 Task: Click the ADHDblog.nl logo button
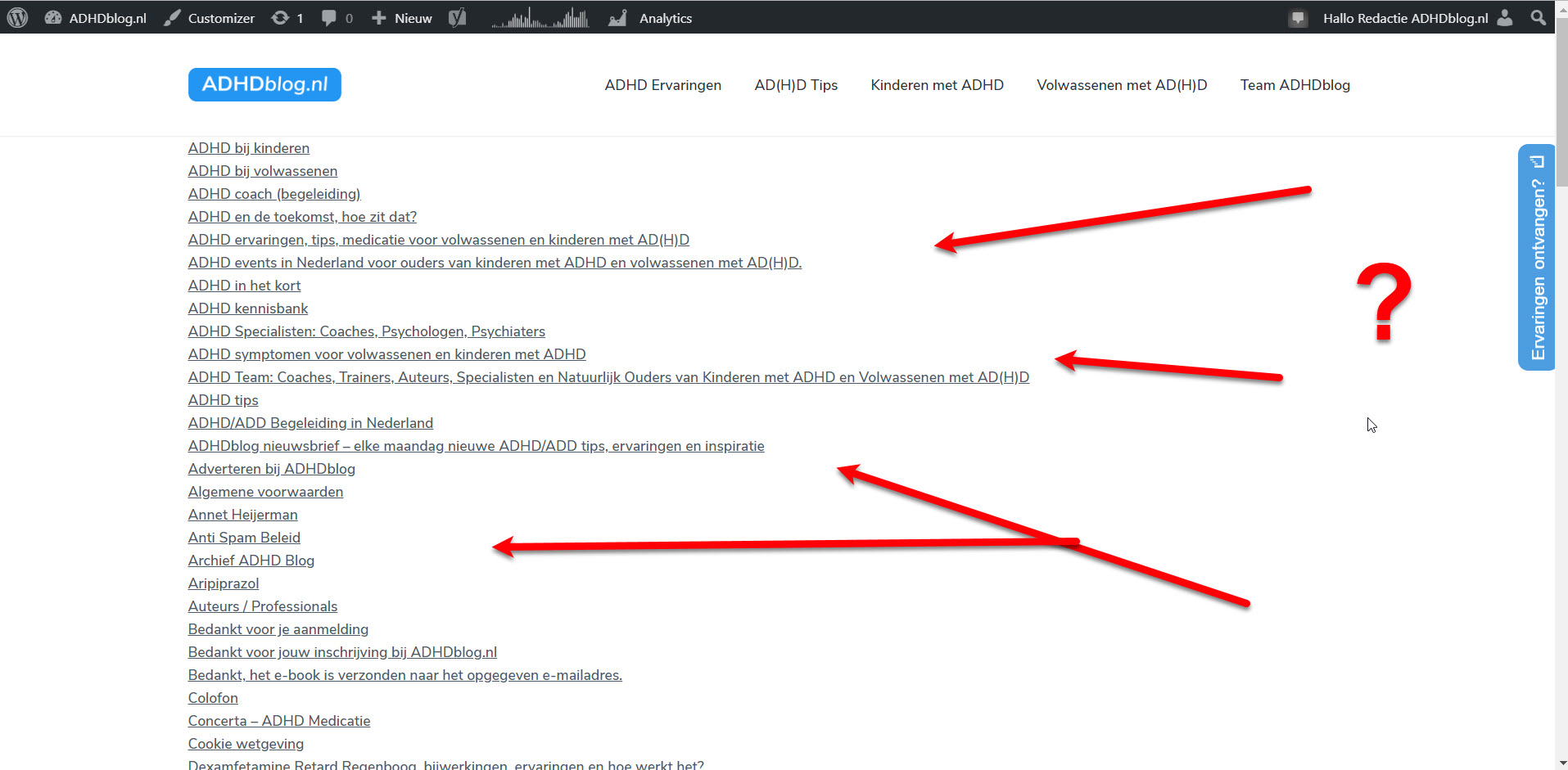click(264, 84)
